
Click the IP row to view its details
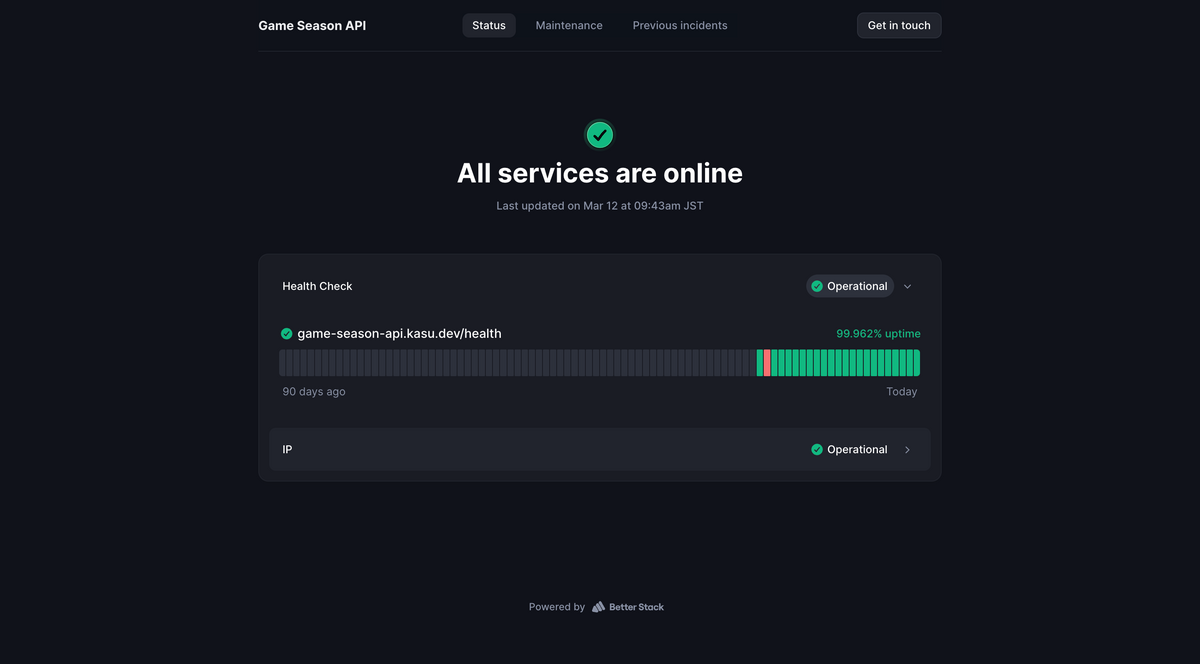(x=599, y=449)
